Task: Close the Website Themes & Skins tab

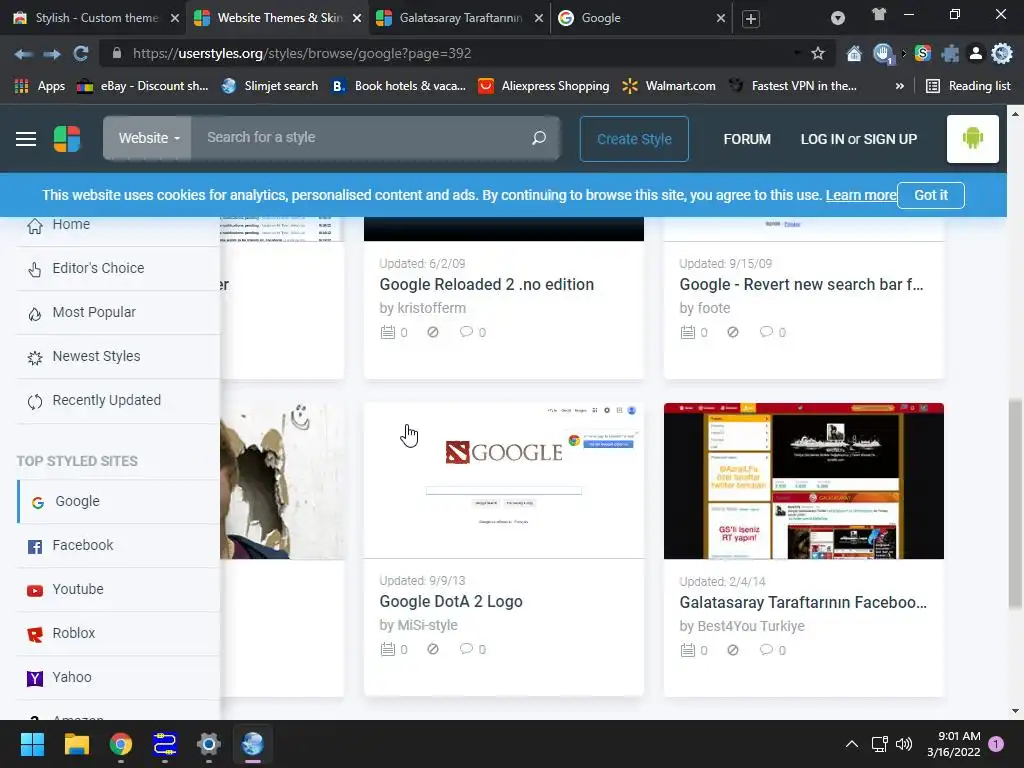Action: [357, 18]
